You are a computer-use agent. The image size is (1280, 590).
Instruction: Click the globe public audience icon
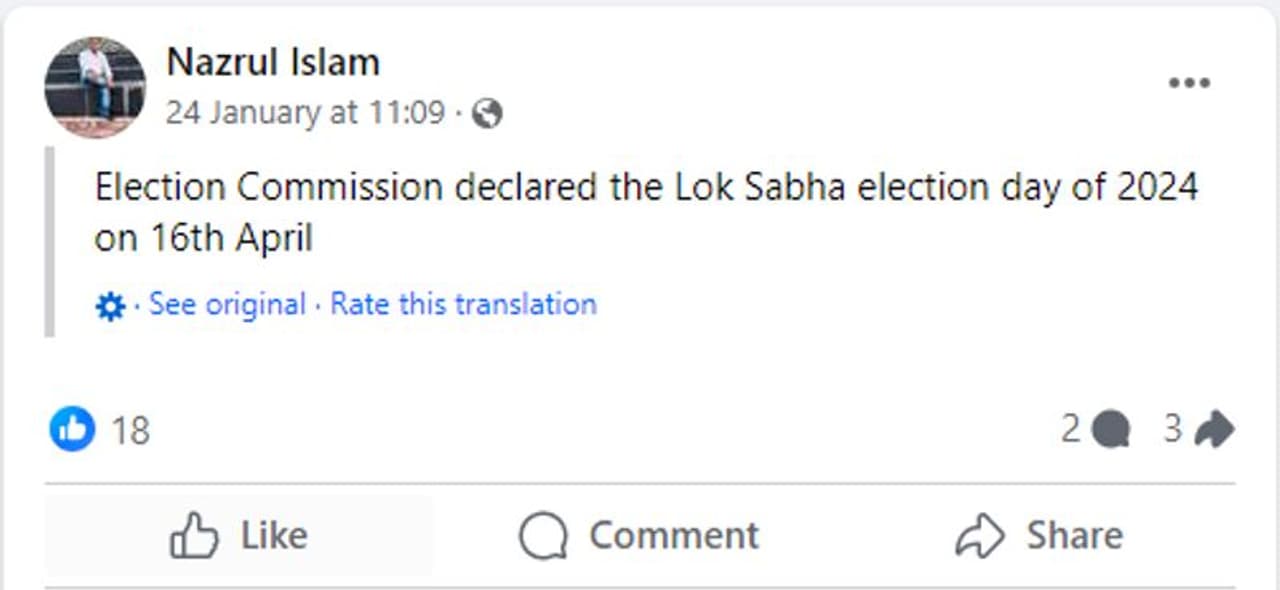pyautogui.click(x=487, y=114)
